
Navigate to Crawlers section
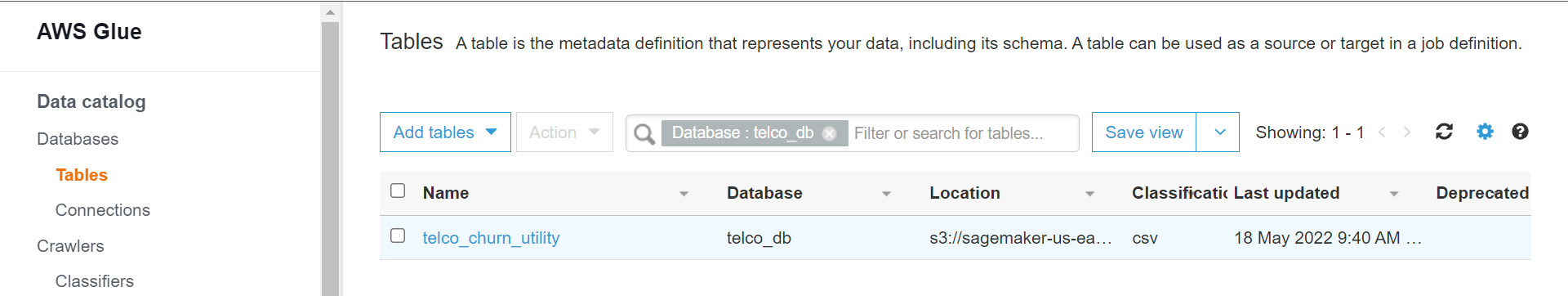(70, 246)
